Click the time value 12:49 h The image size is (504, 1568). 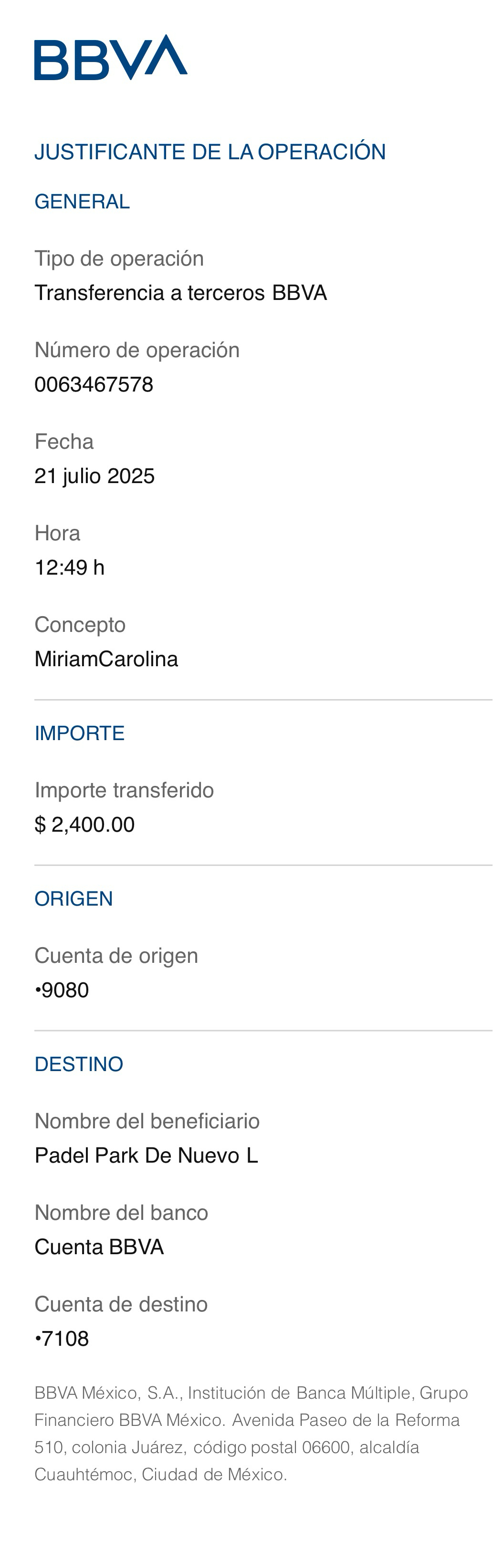click(x=70, y=567)
